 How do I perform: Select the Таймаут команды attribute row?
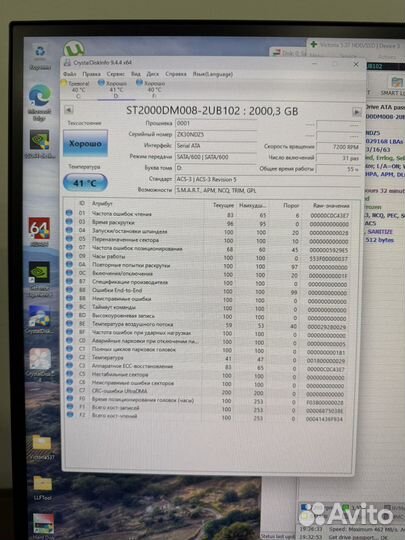(208, 308)
